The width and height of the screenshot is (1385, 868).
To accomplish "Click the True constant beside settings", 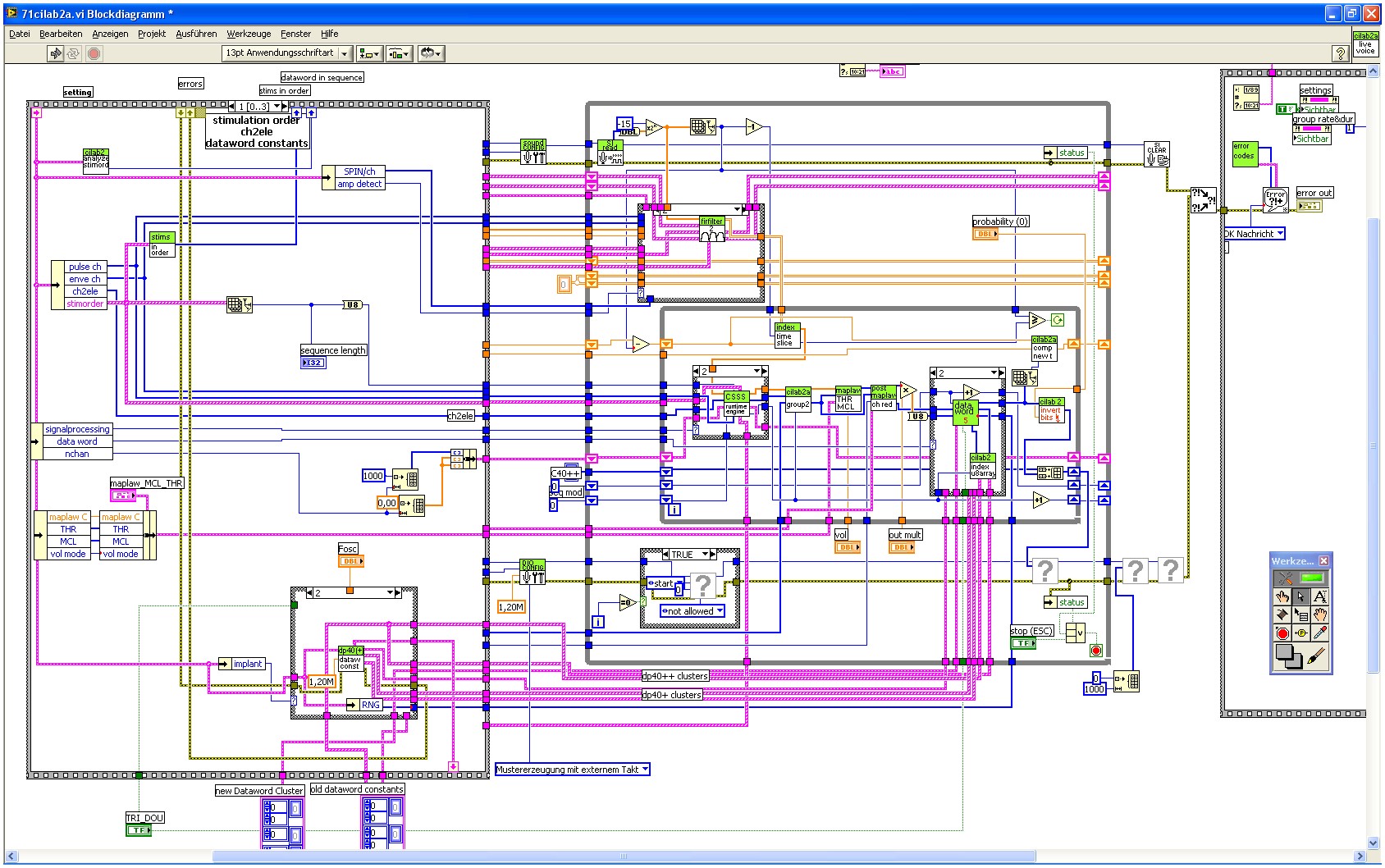I will [x=1286, y=108].
